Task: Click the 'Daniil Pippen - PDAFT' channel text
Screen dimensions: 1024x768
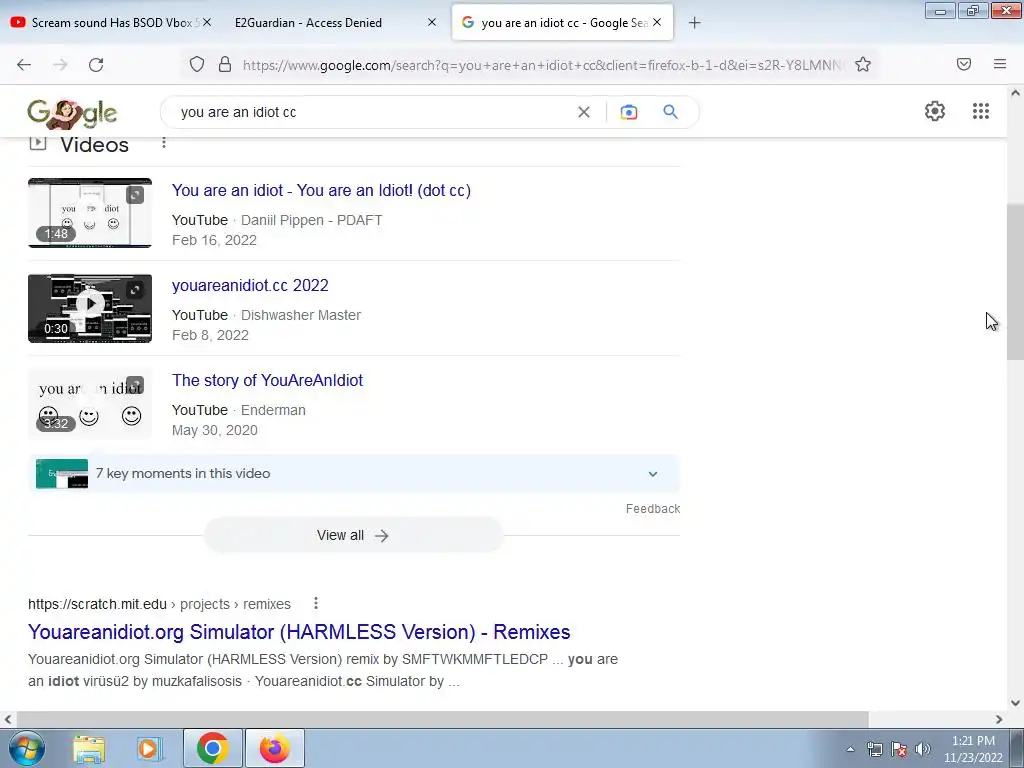Action: pos(312,220)
